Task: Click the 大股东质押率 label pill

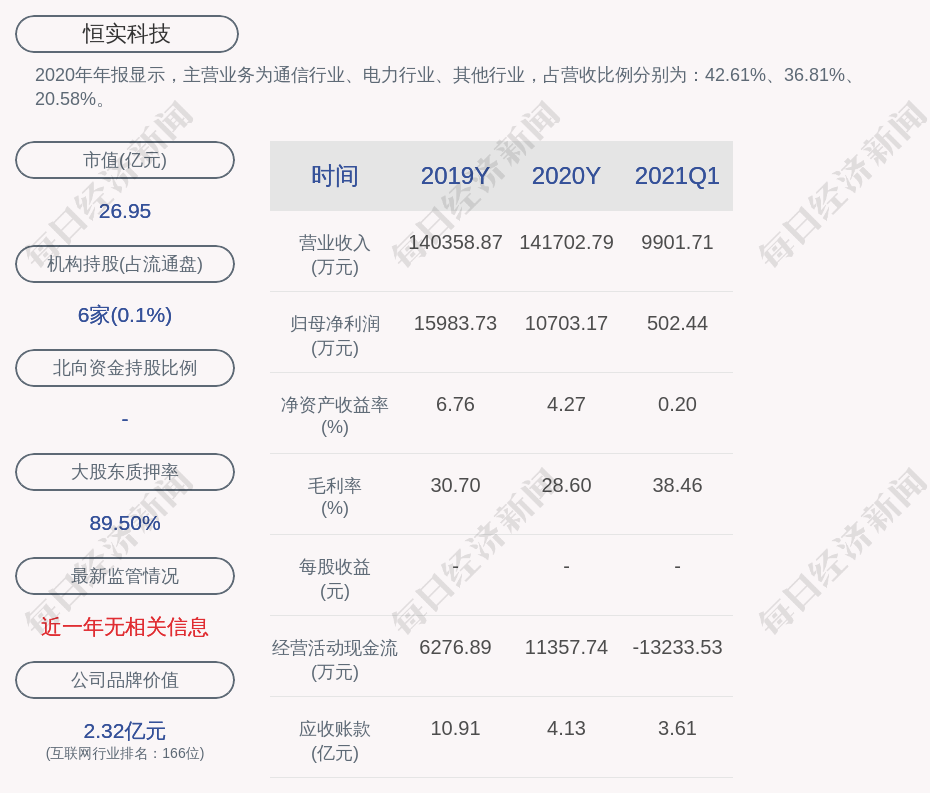Action: click(x=125, y=472)
